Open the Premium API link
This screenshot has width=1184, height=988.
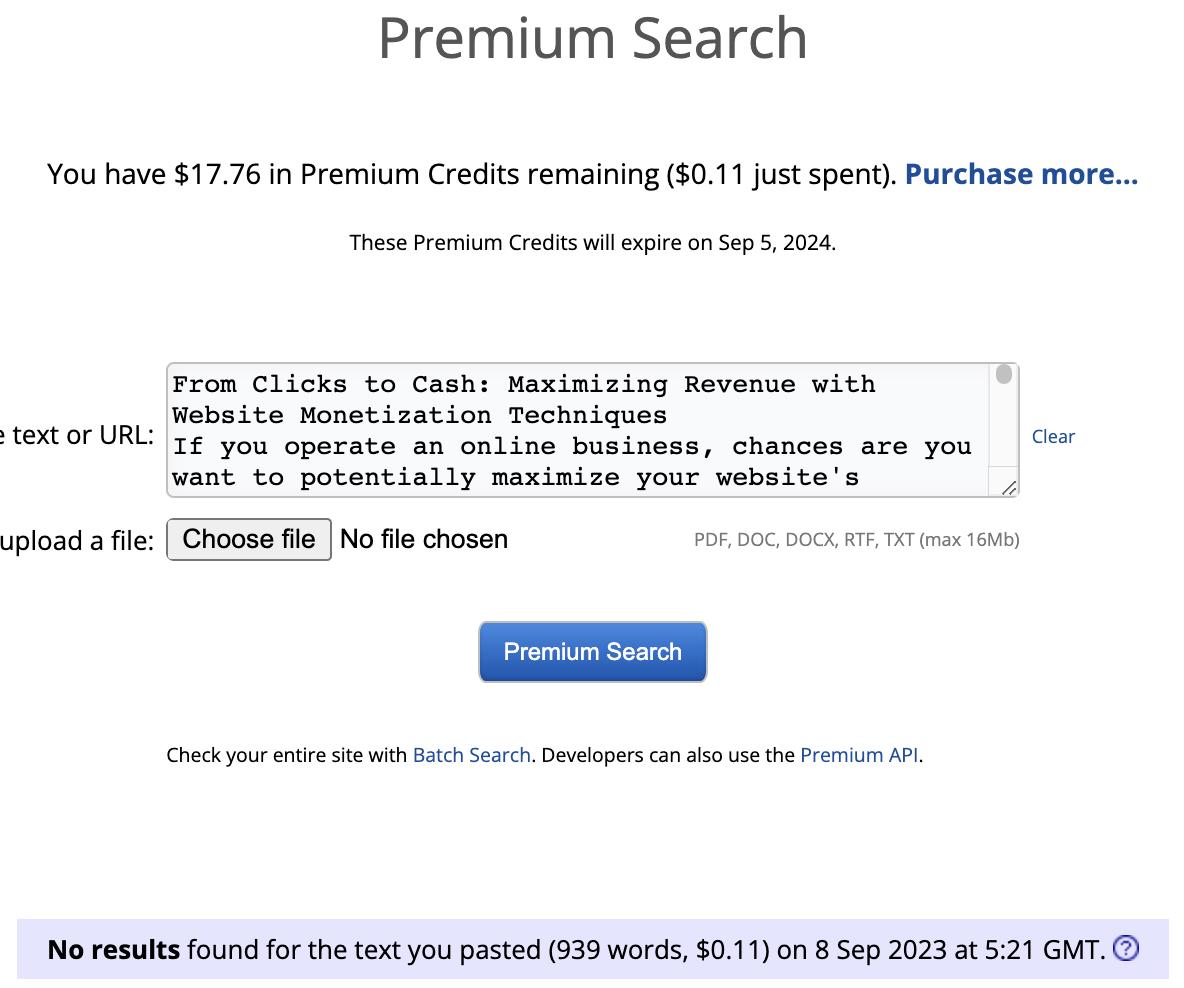pyautogui.click(x=859, y=755)
